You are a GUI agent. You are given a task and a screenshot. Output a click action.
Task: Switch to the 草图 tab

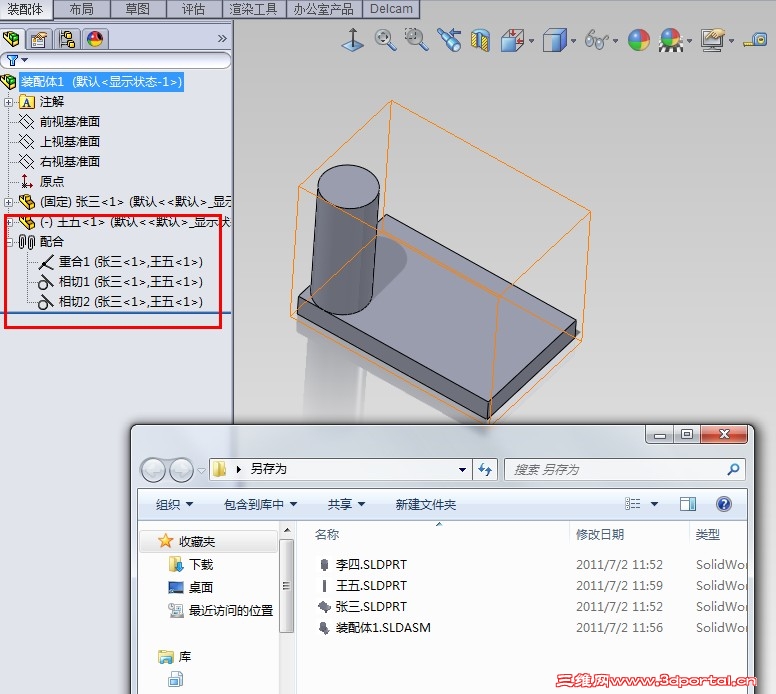(138, 9)
